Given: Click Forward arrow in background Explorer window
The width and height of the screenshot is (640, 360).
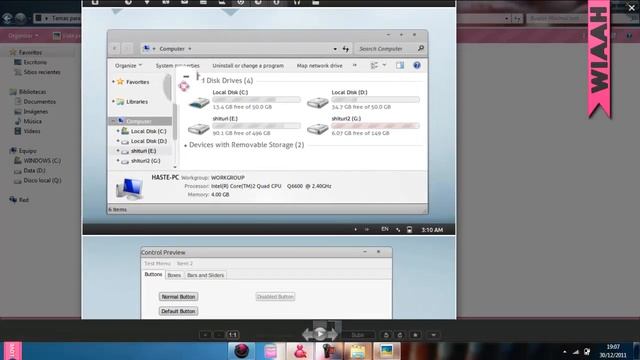Looking at the screenshot, I should point(20,18).
